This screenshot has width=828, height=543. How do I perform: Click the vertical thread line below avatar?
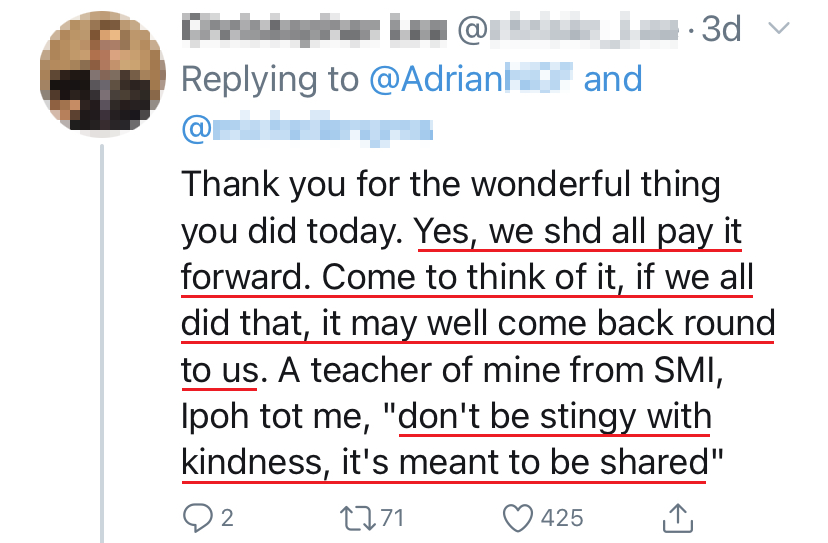[102, 350]
